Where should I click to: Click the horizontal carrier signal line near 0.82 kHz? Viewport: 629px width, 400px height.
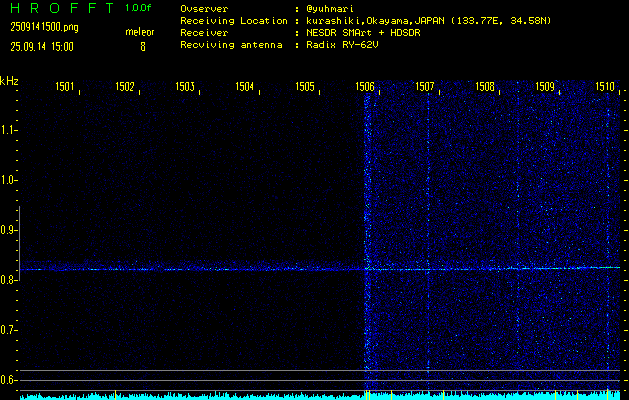pyautogui.click(x=320, y=269)
